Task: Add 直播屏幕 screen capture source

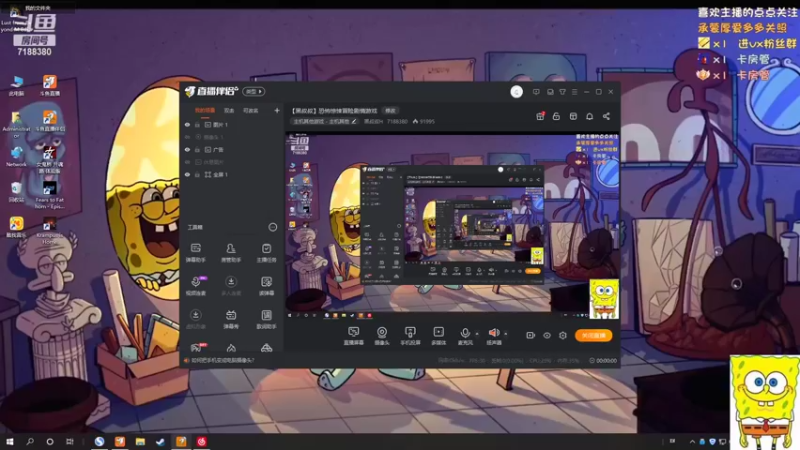Action: coord(354,336)
